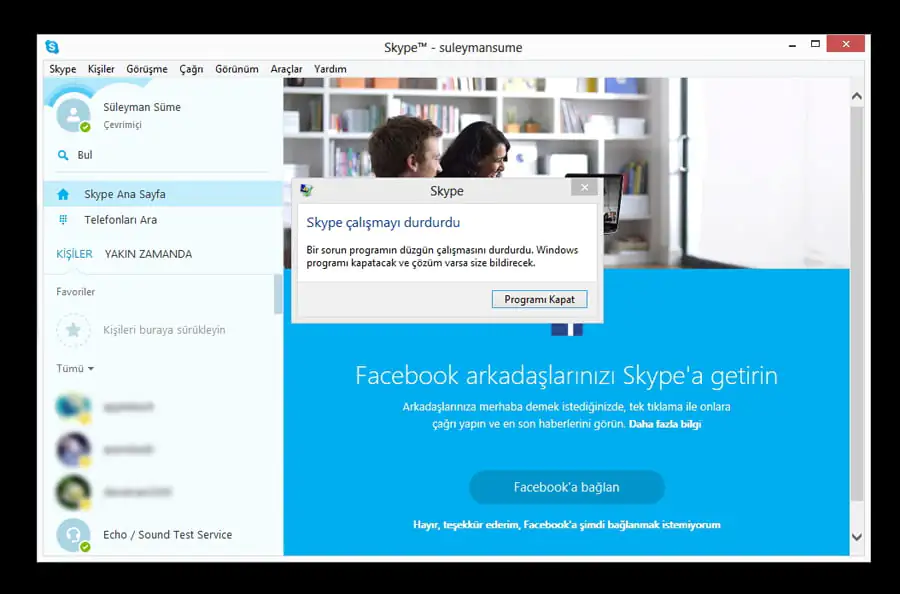Open the Skype menu
The height and width of the screenshot is (594, 900).
click(x=63, y=69)
